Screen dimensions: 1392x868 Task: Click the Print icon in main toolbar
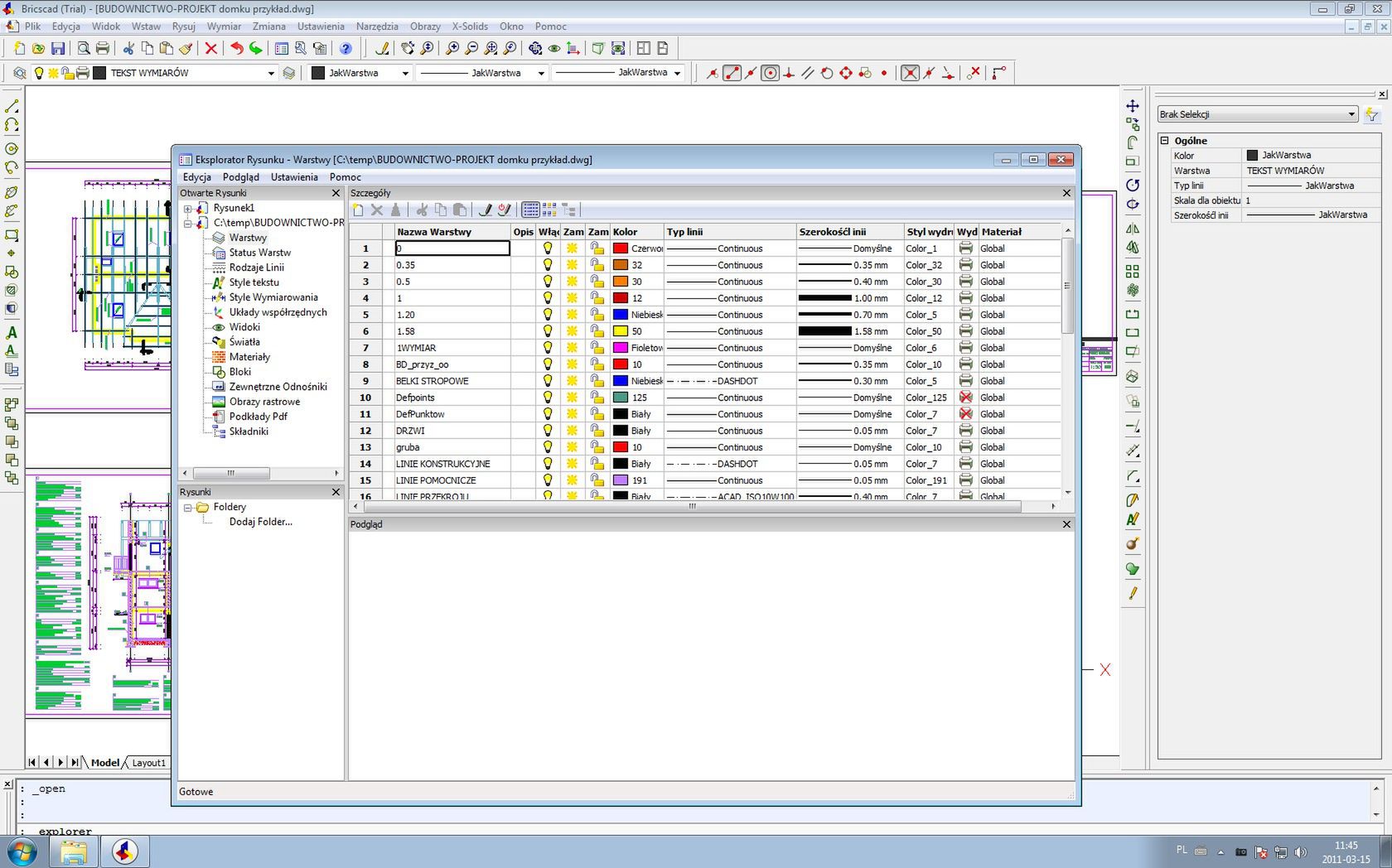103,48
